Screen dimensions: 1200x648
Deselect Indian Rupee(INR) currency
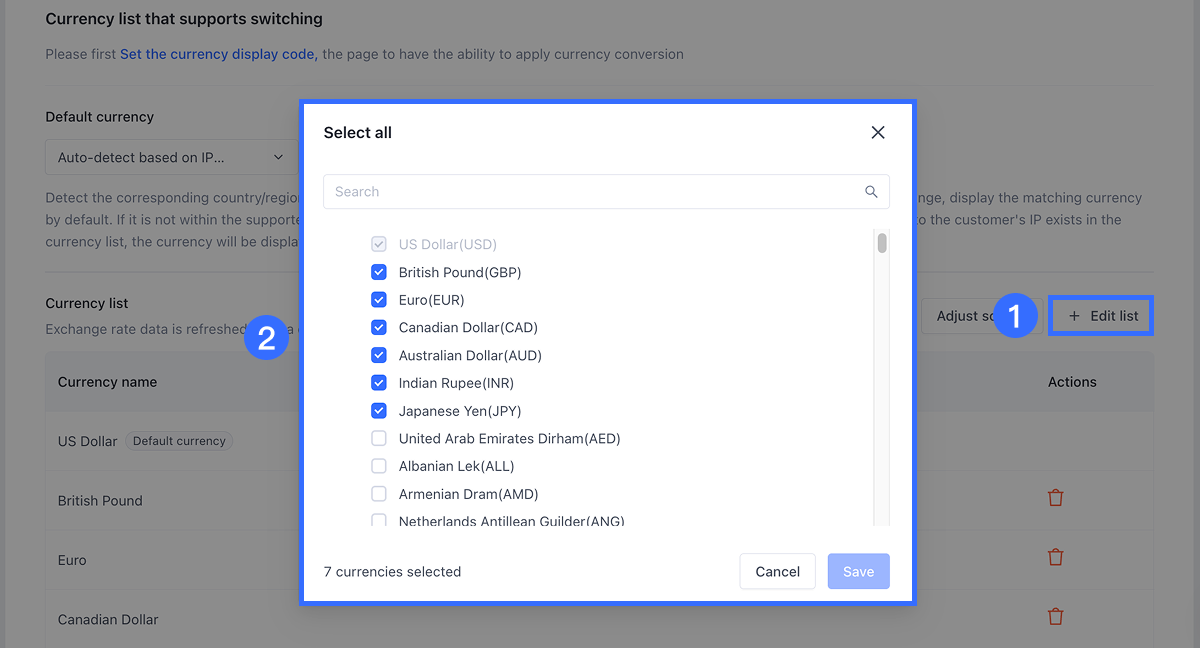coord(379,383)
